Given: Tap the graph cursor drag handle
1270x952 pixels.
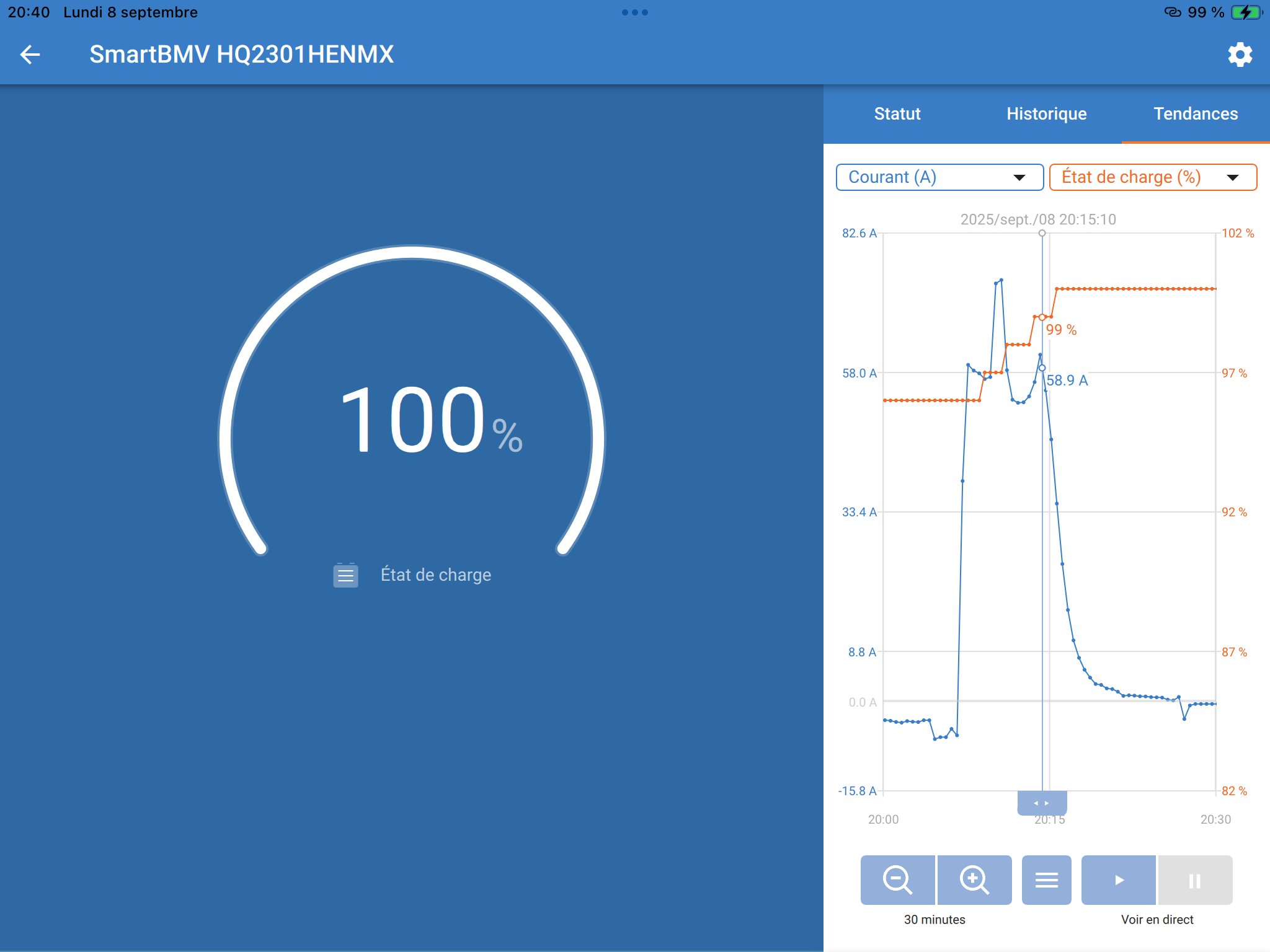Looking at the screenshot, I should 1042,803.
